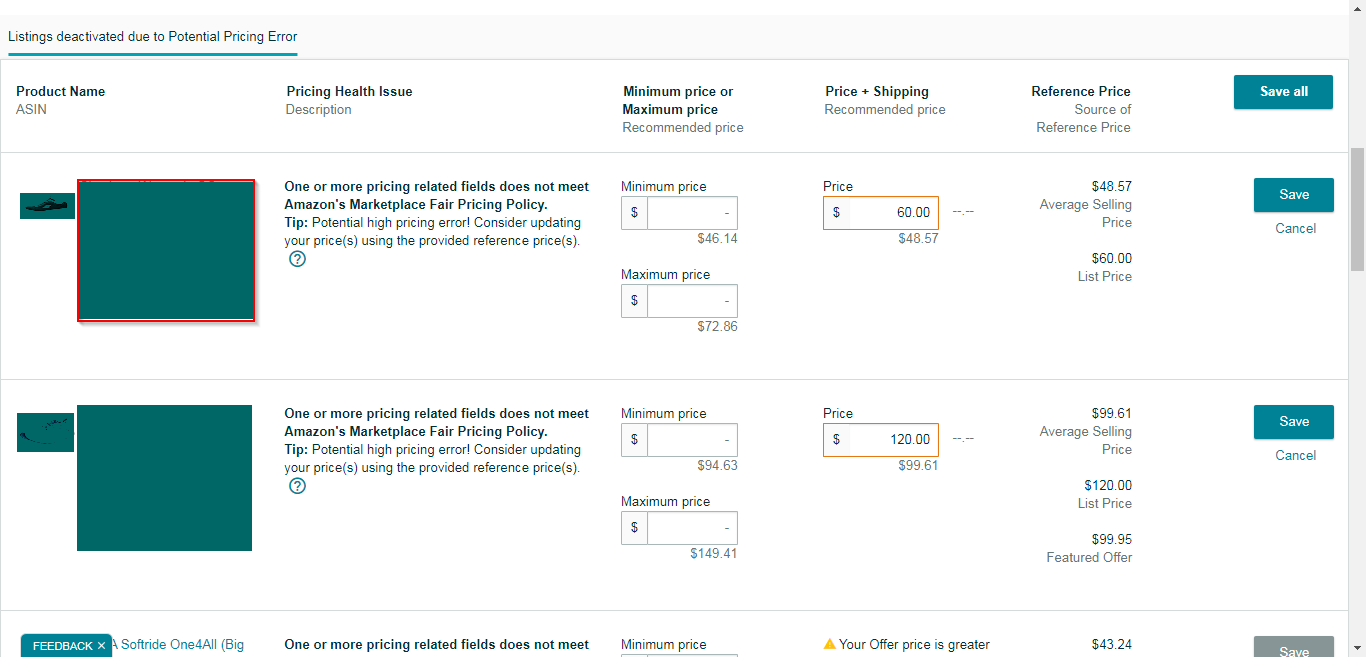The height and width of the screenshot is (657, 1366).
Task: Cancel changes for the 60.00 listing
Action: (x=1295, y=229)
